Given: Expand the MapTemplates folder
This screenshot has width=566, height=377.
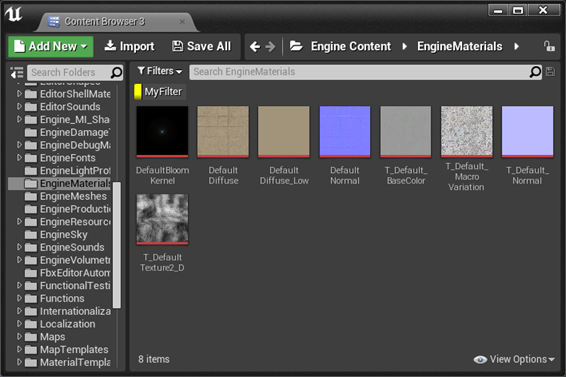Looking at the screenshot, I should pyautogui.click(x=19, y=350).
